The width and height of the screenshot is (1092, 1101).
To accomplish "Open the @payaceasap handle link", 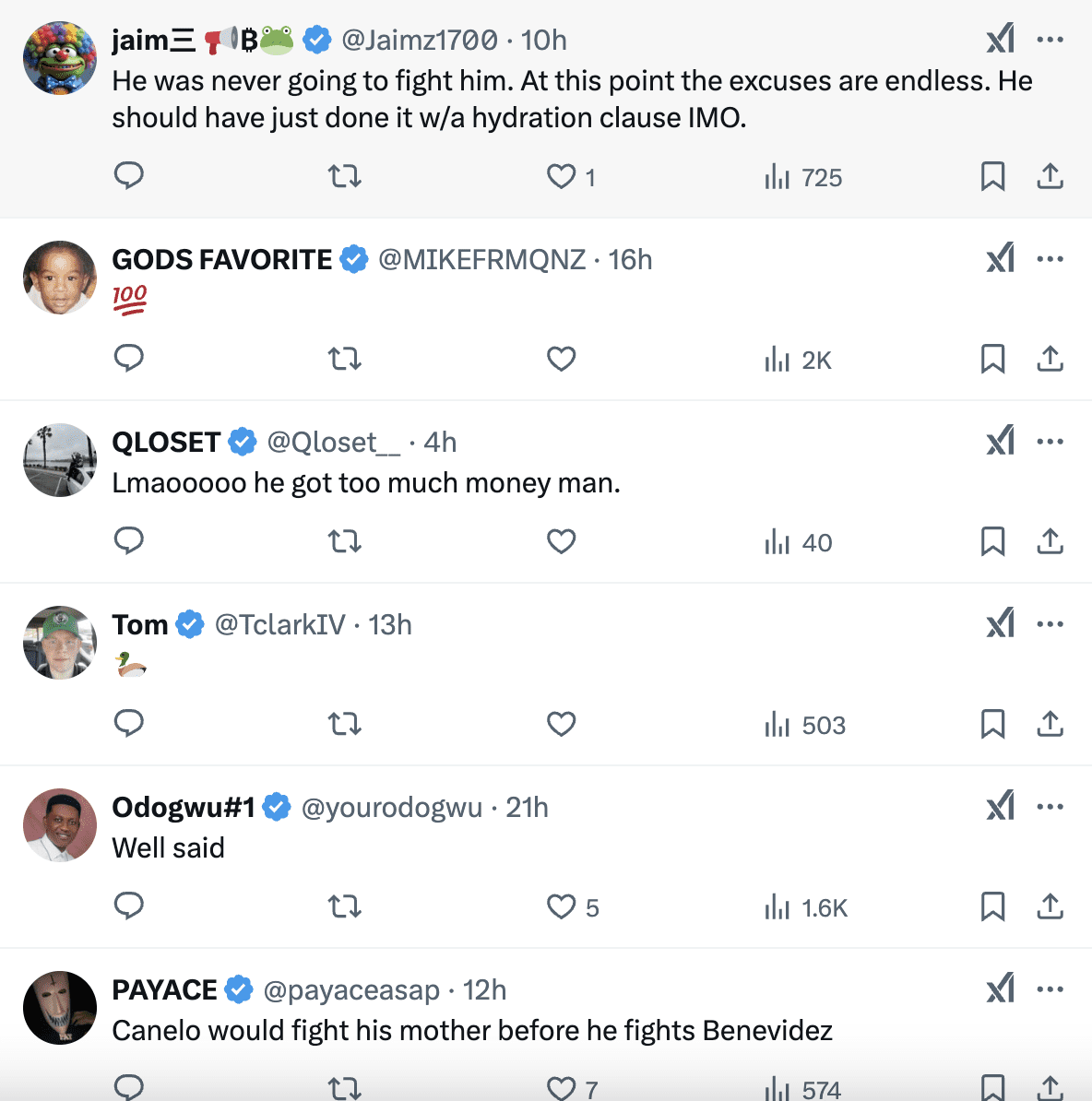I will pos(351,989).
